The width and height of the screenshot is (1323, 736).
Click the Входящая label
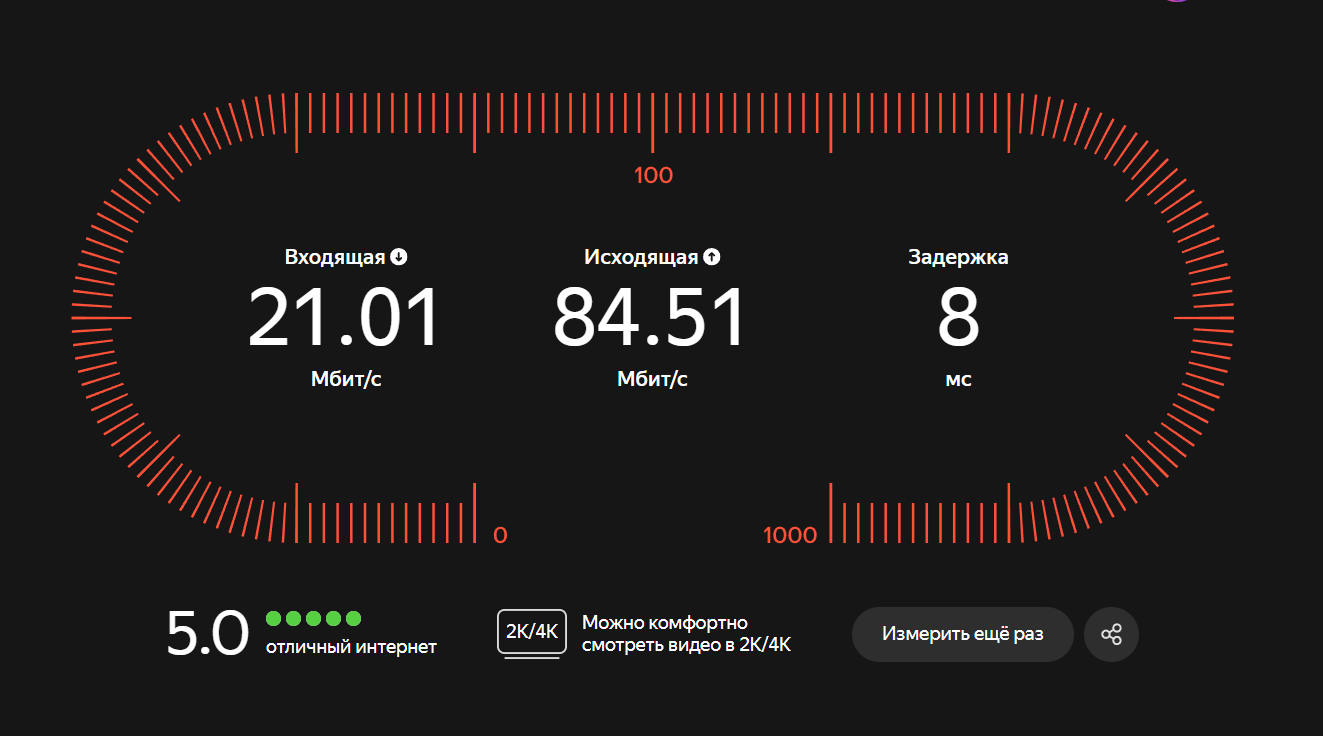334,257
